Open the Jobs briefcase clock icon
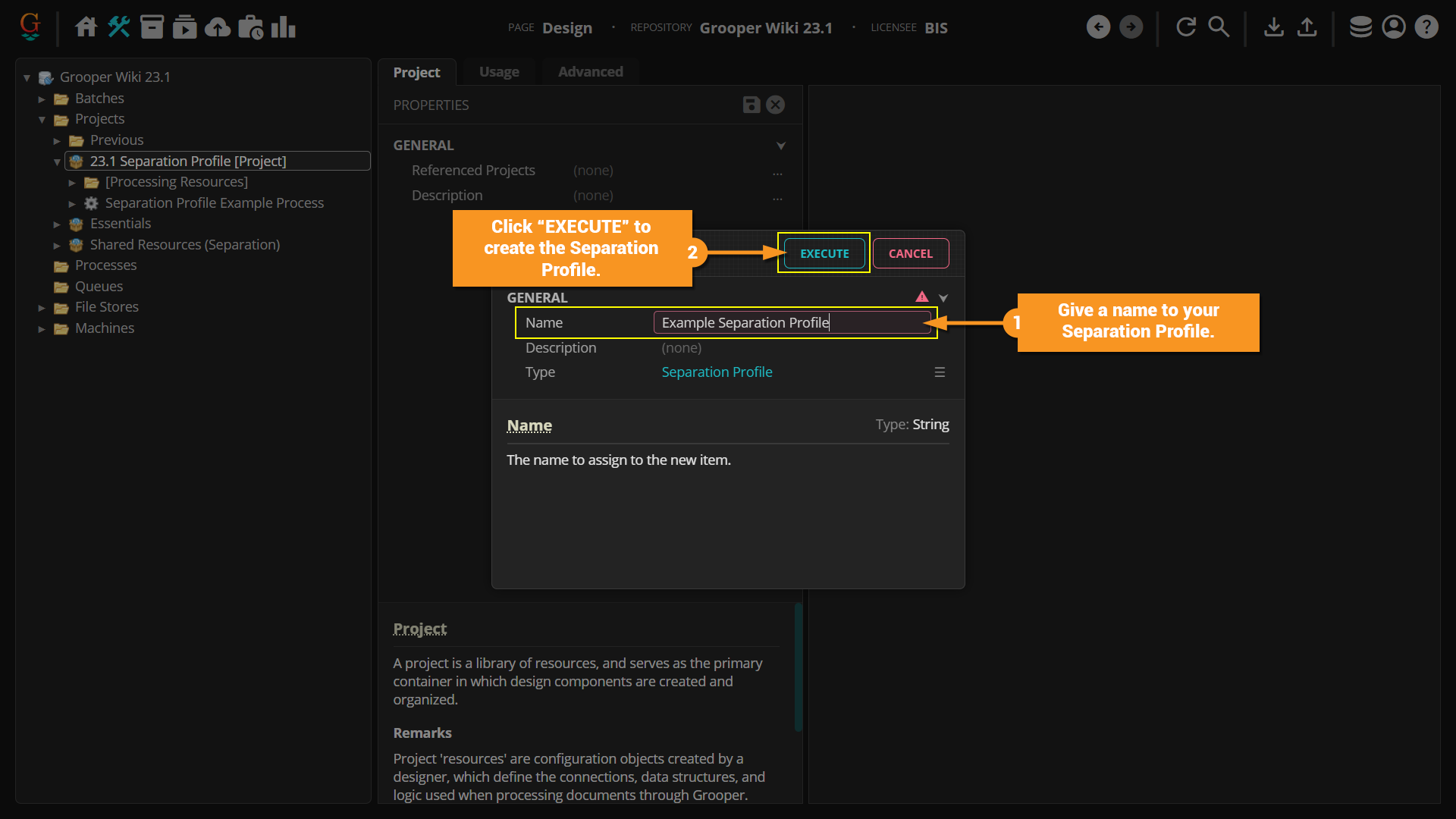The height and width of the screenshot is (819, 1456). (x=250, y=27)
